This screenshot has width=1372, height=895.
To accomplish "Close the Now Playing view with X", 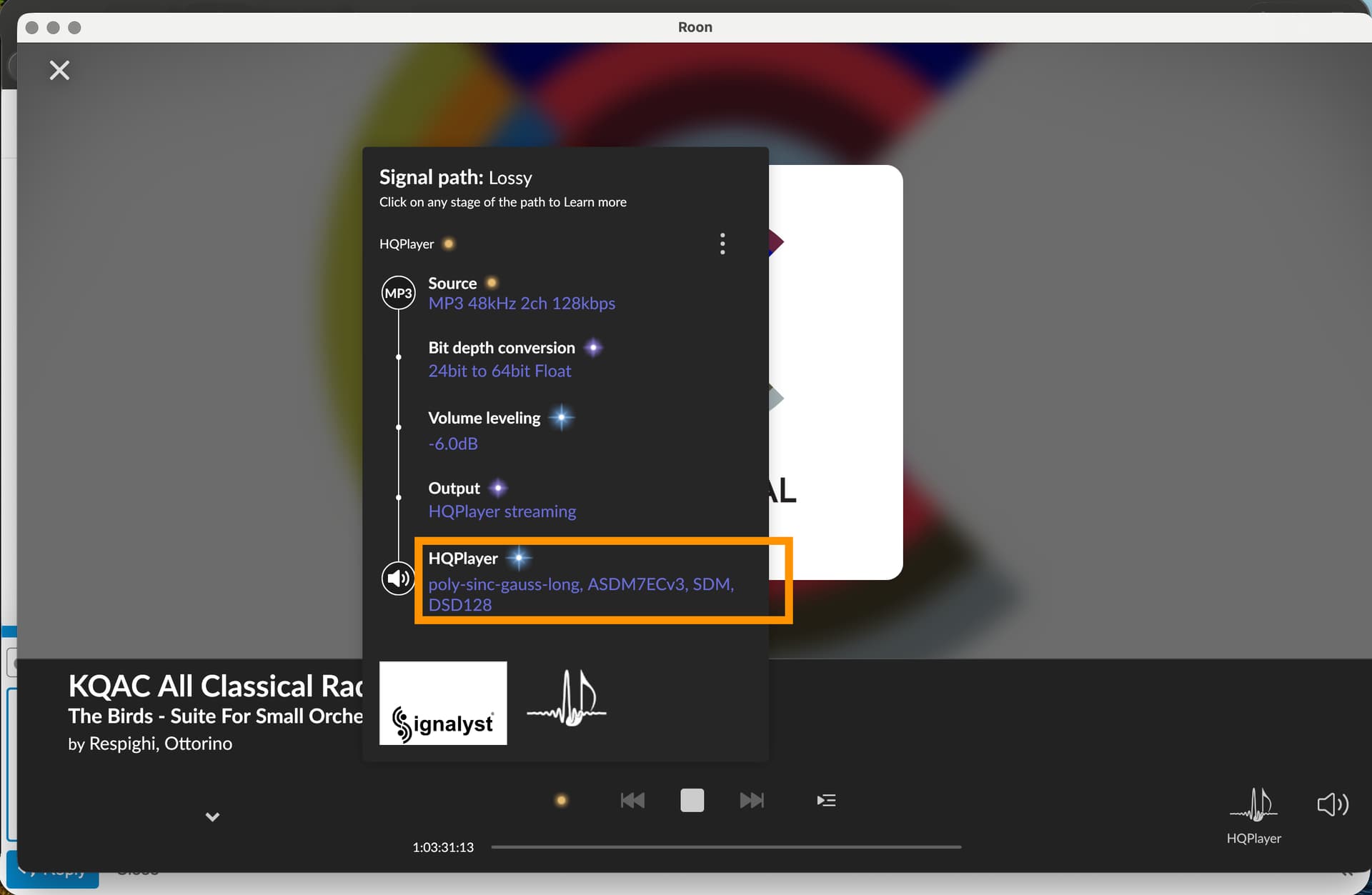I will point(59,70).
